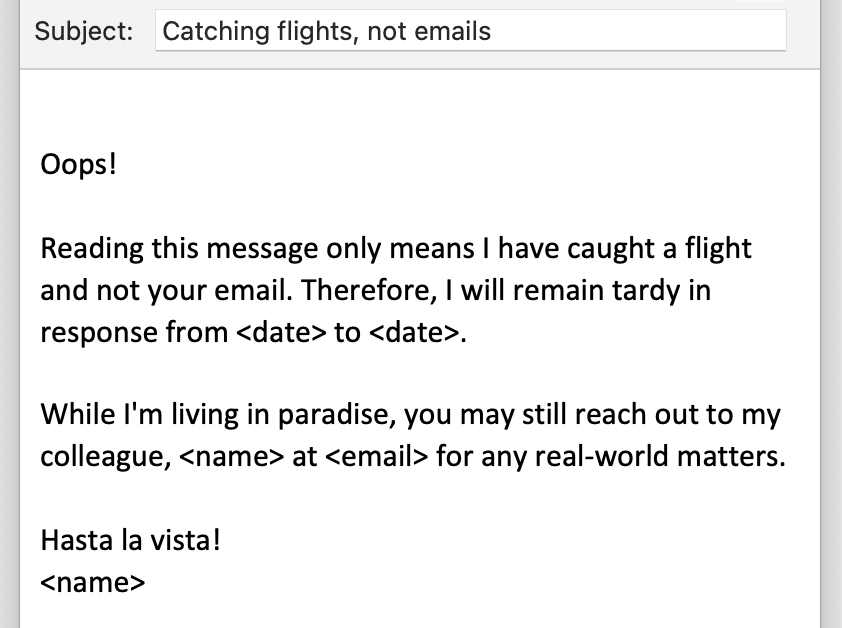Click the word "response" in the body
This screenshot has height=628, width=842.
[x=99, y=333]
